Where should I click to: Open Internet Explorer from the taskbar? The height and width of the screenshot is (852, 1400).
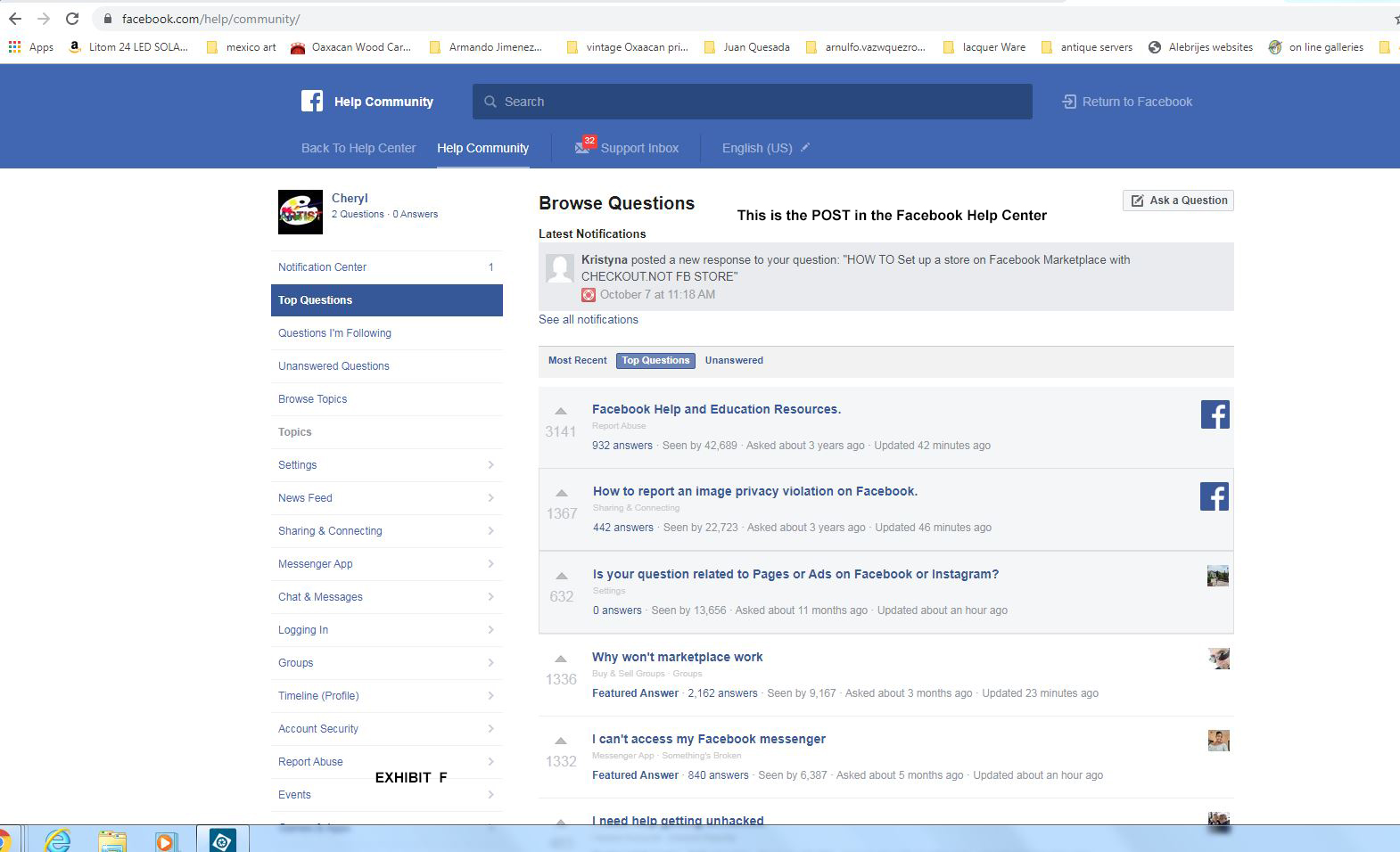coord(58,840)
